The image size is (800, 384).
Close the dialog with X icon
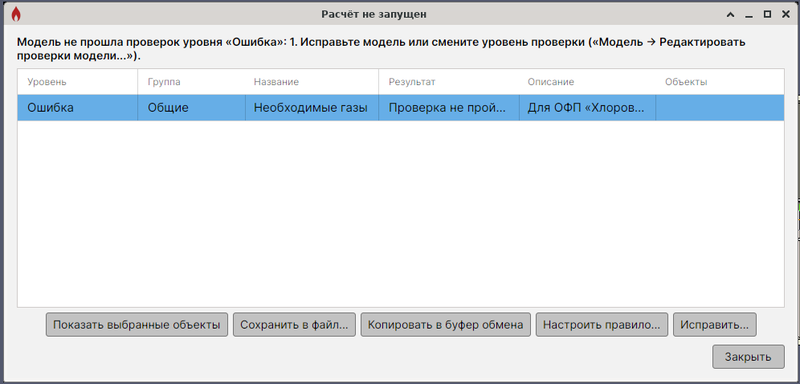(786, 14)
